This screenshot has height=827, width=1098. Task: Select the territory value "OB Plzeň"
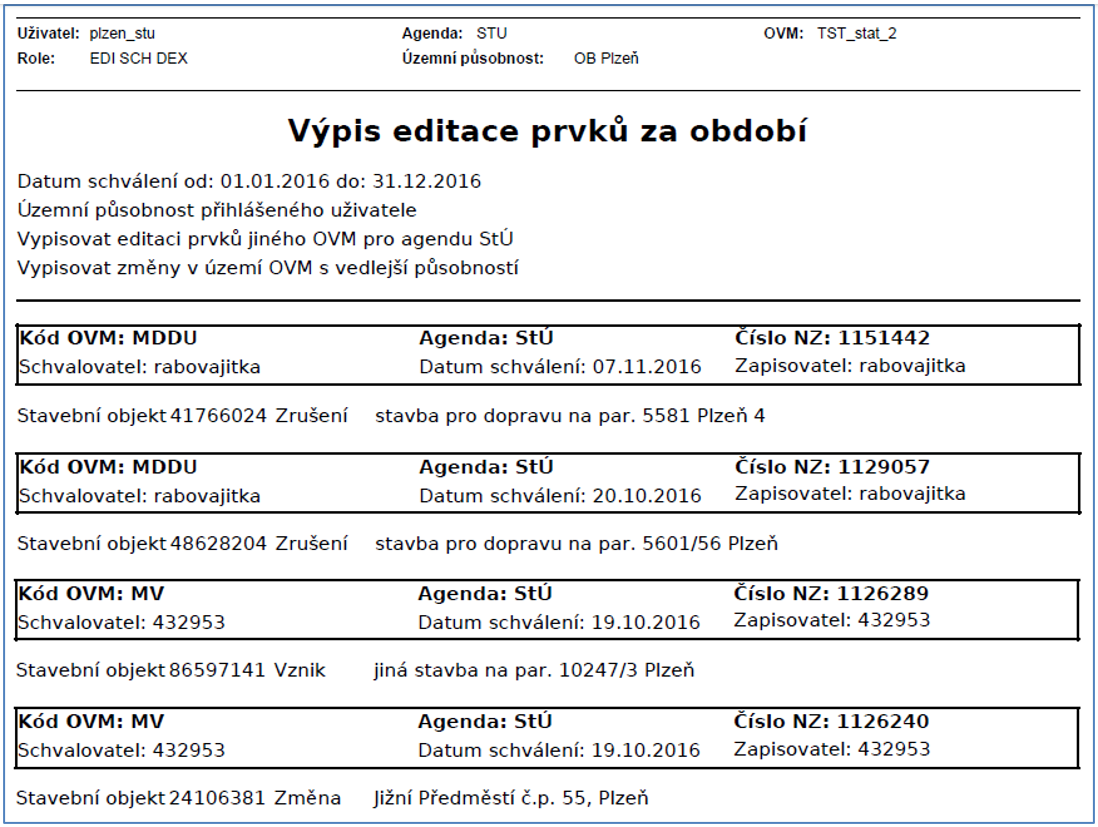click(606, 58)
